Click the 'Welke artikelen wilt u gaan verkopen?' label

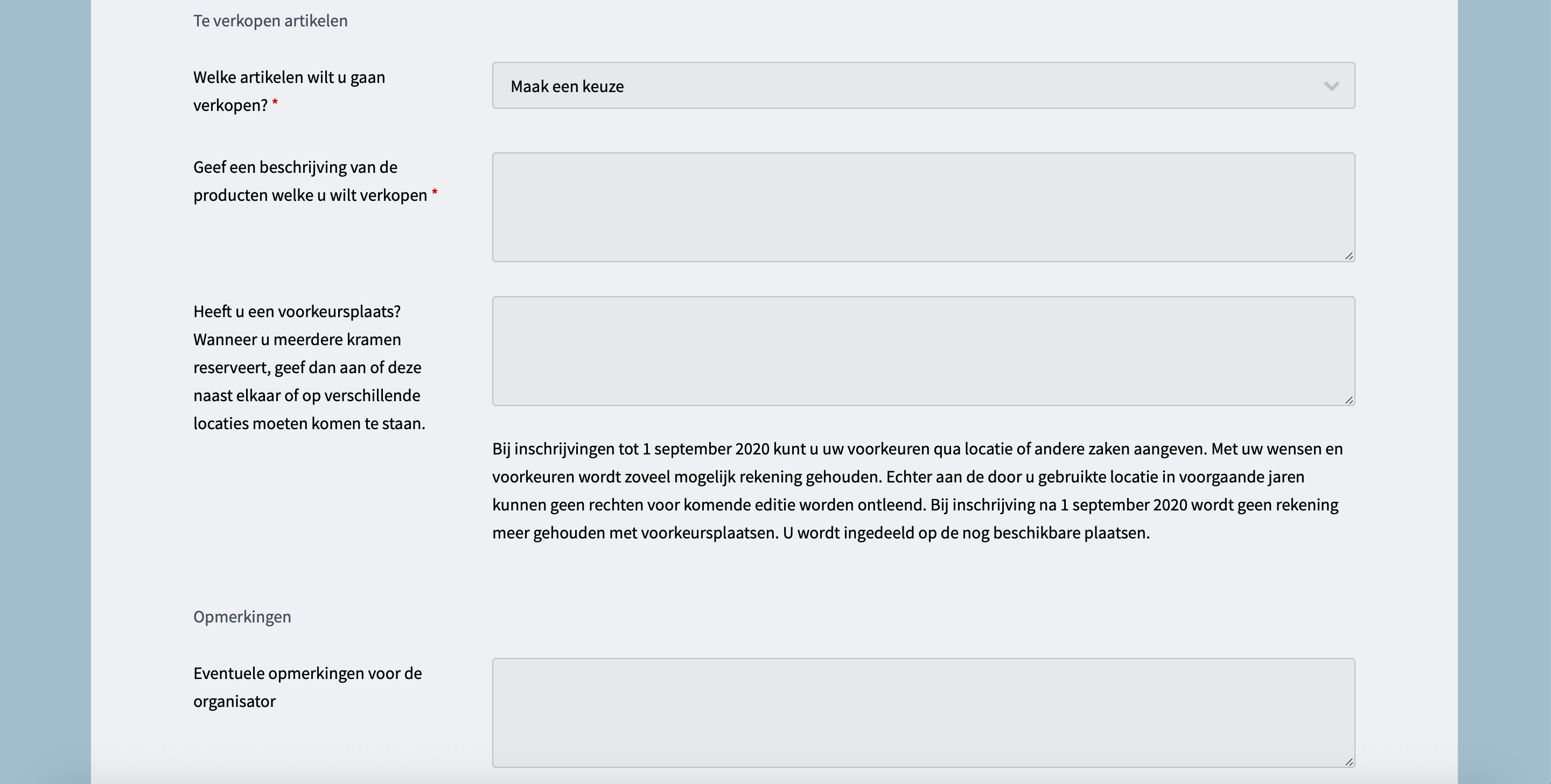pos(289,91)
